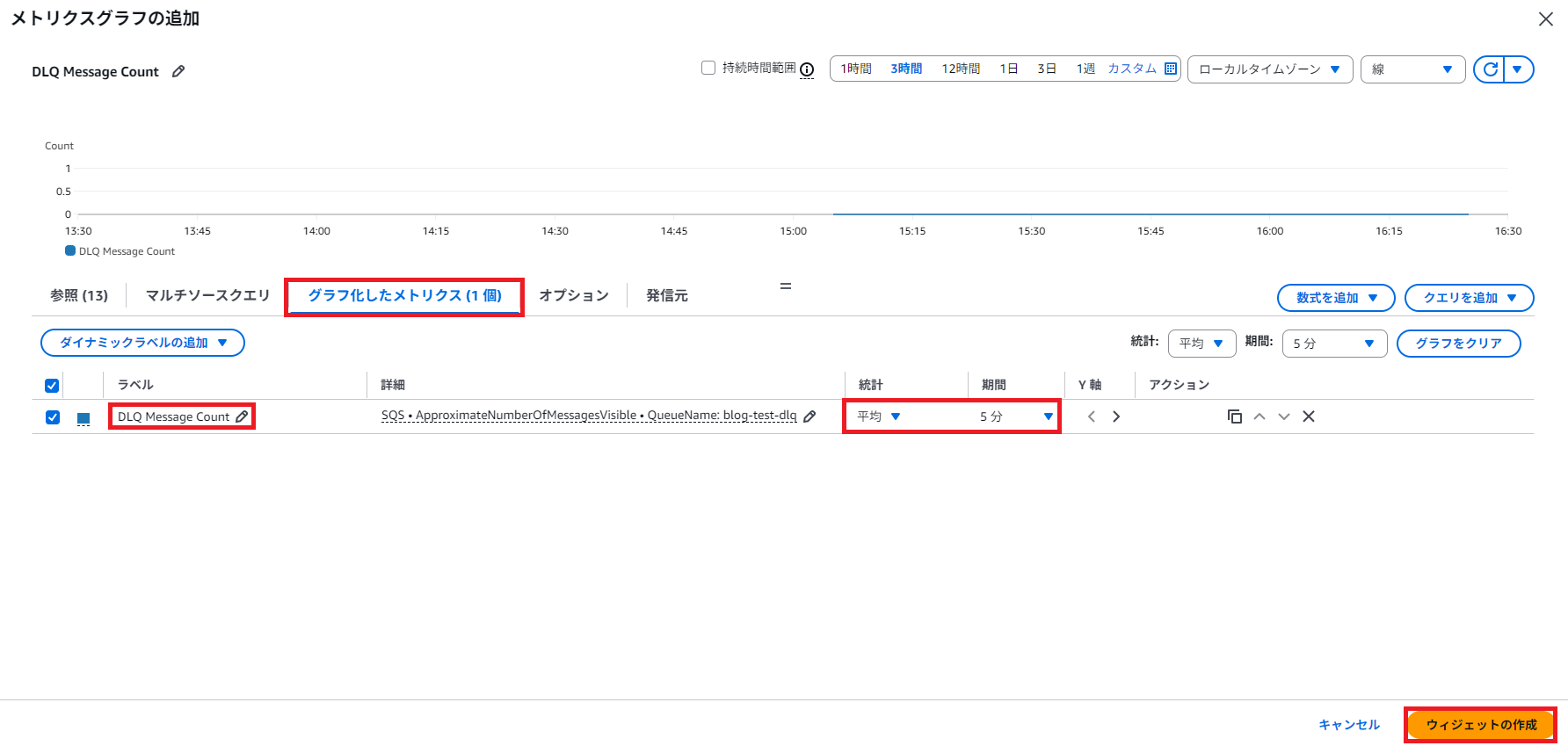Expand the 線 graph type dropdown

coord(1412,69)
